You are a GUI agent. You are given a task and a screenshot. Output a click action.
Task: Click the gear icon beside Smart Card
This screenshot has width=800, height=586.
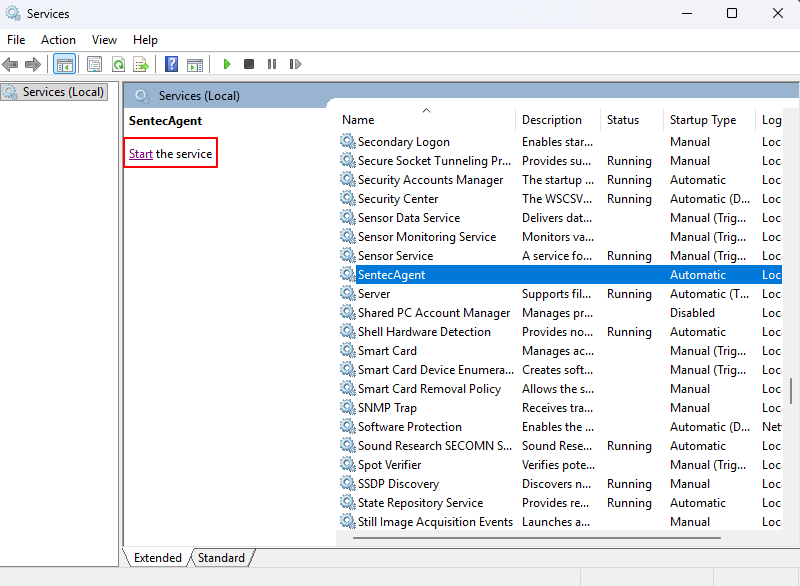tap(348, 350)
